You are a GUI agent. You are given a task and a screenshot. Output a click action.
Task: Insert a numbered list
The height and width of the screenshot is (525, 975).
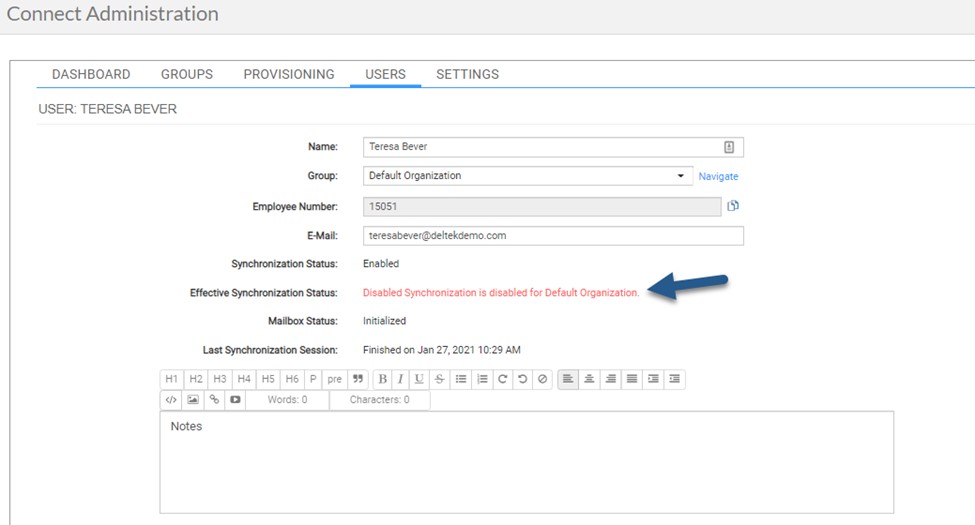[x=481, y=380]
